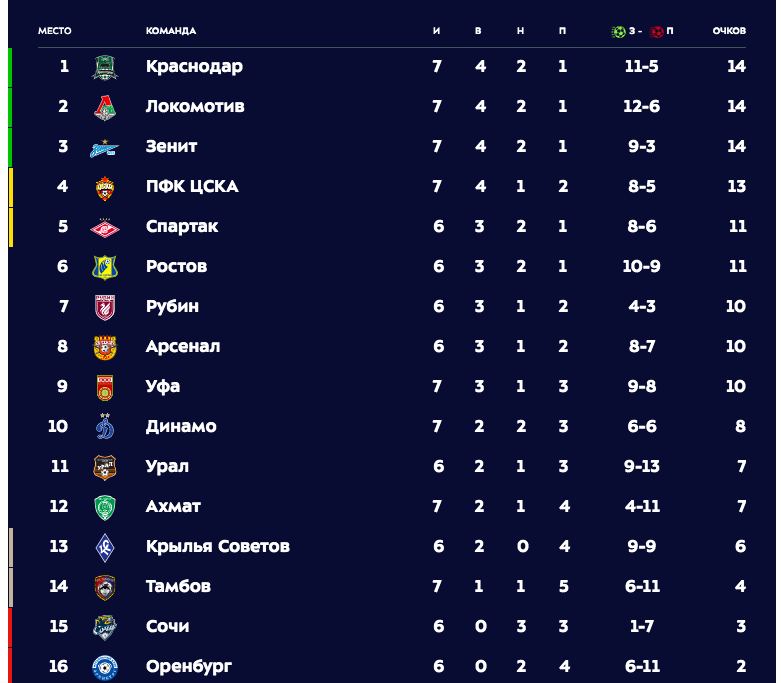Click the МЕСТО column header
Screen dimensions: 781x683
coord(55,31)
